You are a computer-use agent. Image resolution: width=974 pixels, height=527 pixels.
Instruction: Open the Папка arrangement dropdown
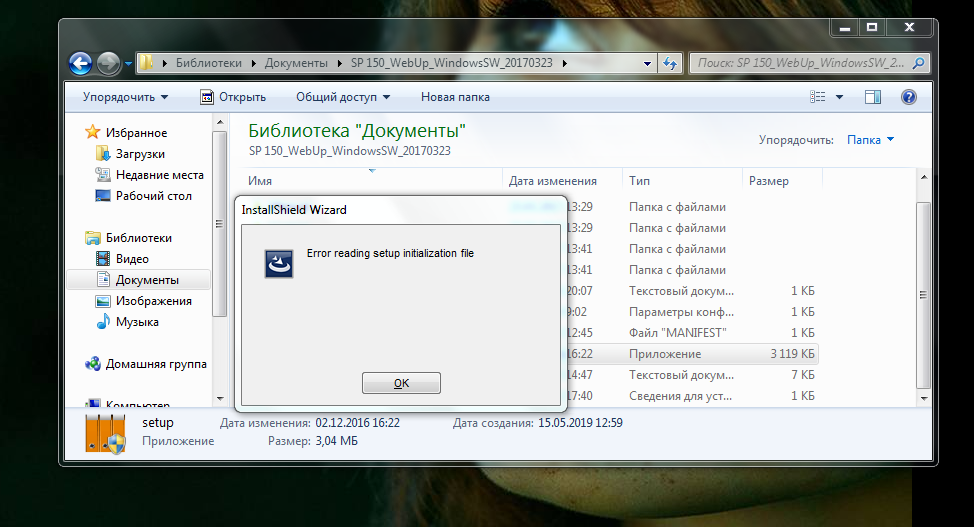tap(870, 140)
